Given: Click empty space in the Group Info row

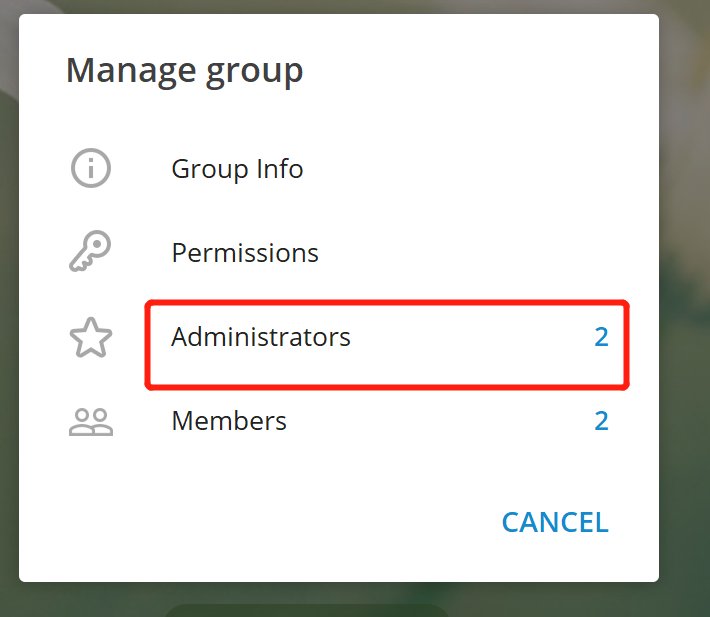Looking at the screenshot, I should tap(453, 169).
